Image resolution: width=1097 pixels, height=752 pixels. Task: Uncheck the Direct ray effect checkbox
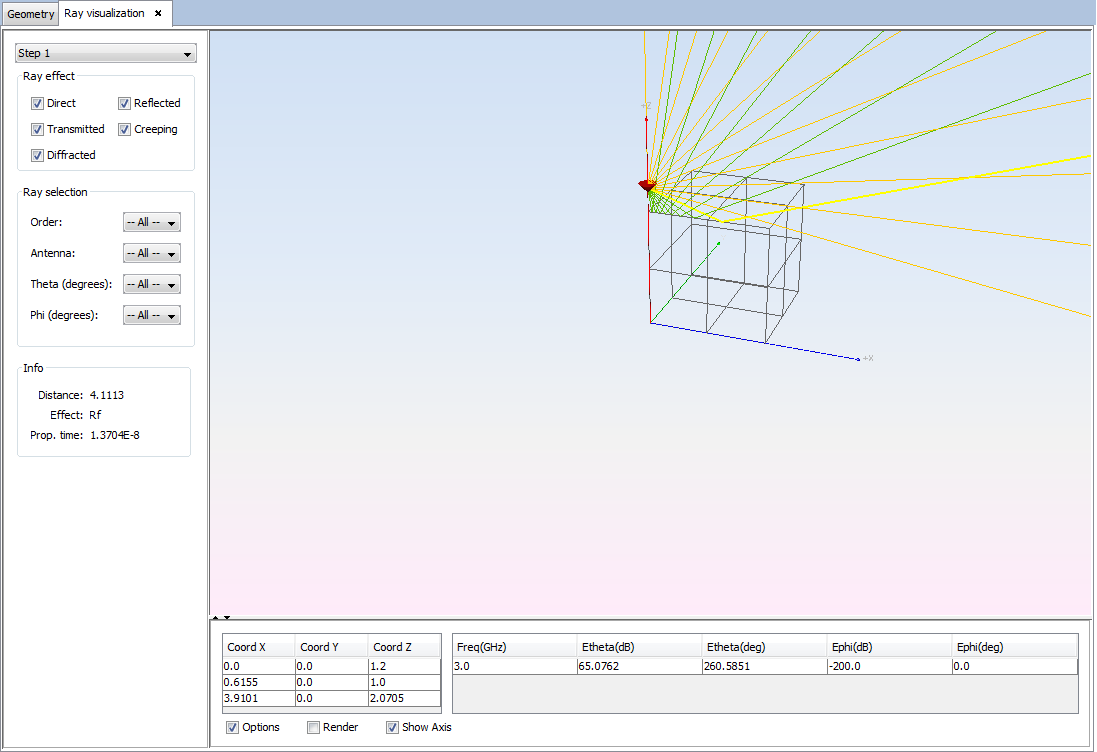(37, 103)
